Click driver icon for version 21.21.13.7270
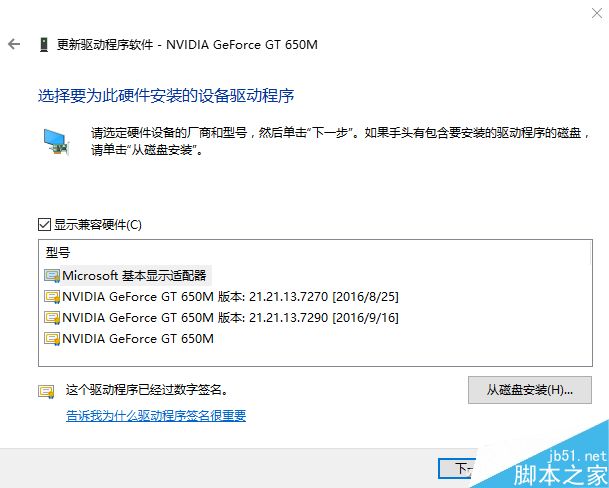Image resolution: width=609 pixels, height=488 pixels. point(52,297)
